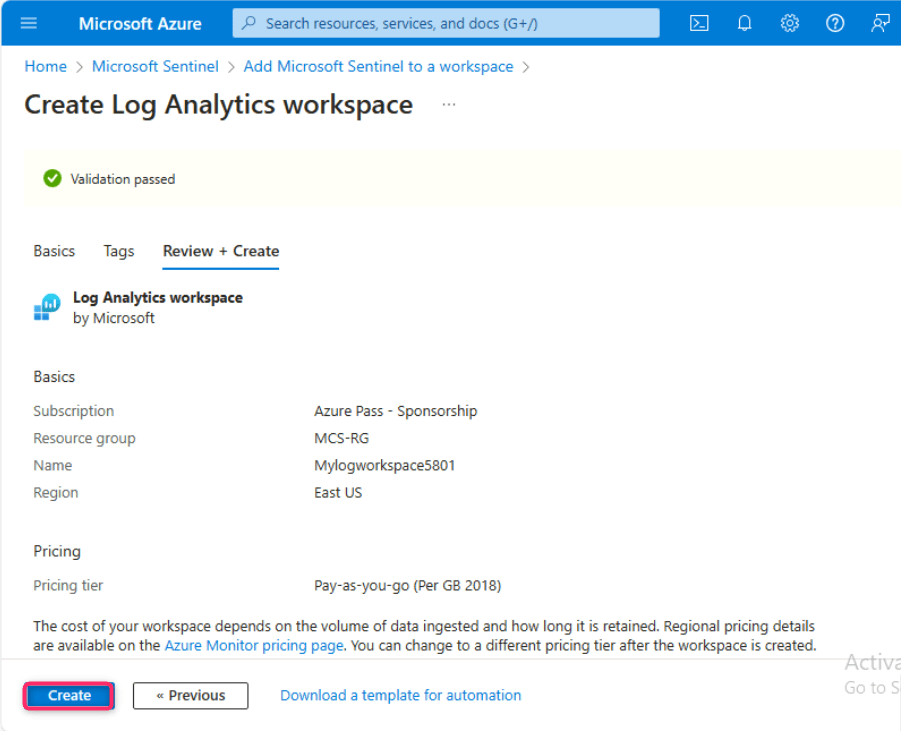Image resolution: width=901 pixels, height=731 pixels.
Task: Switch to the Tags tab
Action: tap(119, 251)
